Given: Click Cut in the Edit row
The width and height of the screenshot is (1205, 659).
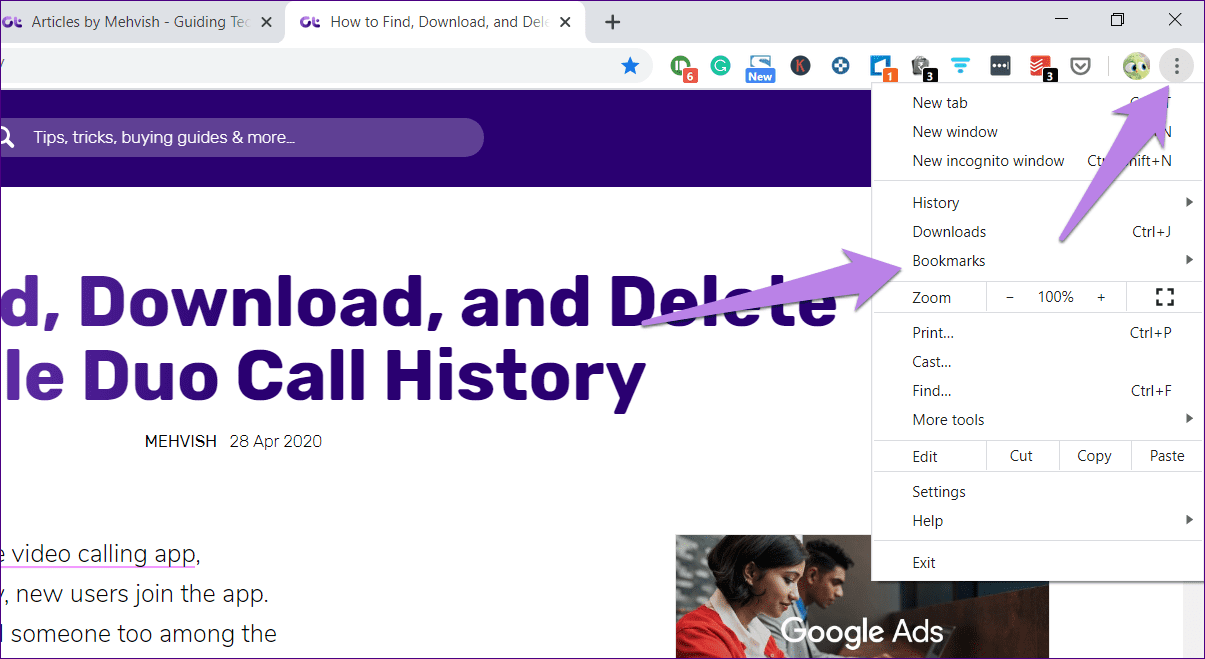Looking at the screenshot, I should (1021, 455).
